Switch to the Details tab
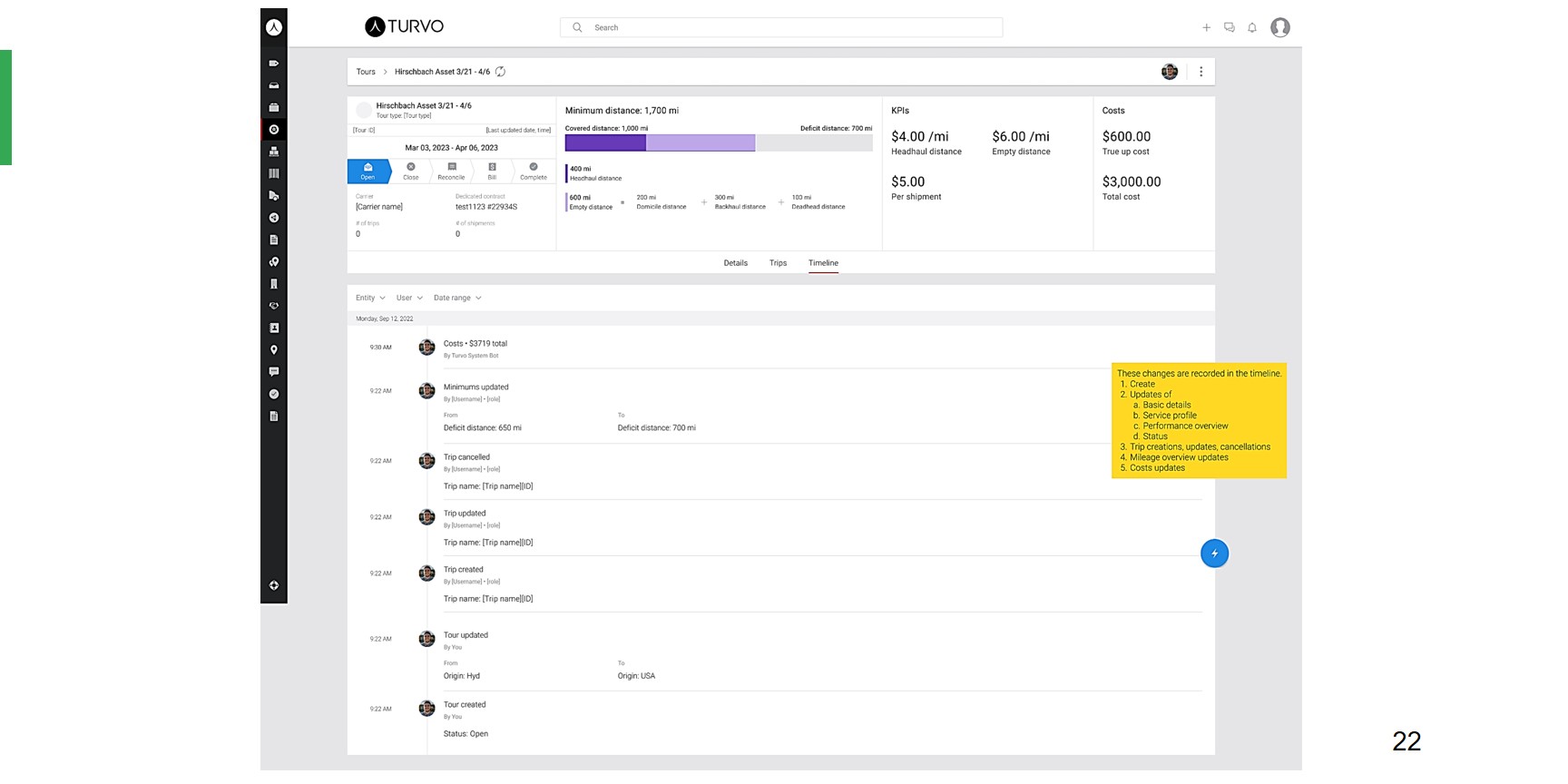 coord(736,263)
